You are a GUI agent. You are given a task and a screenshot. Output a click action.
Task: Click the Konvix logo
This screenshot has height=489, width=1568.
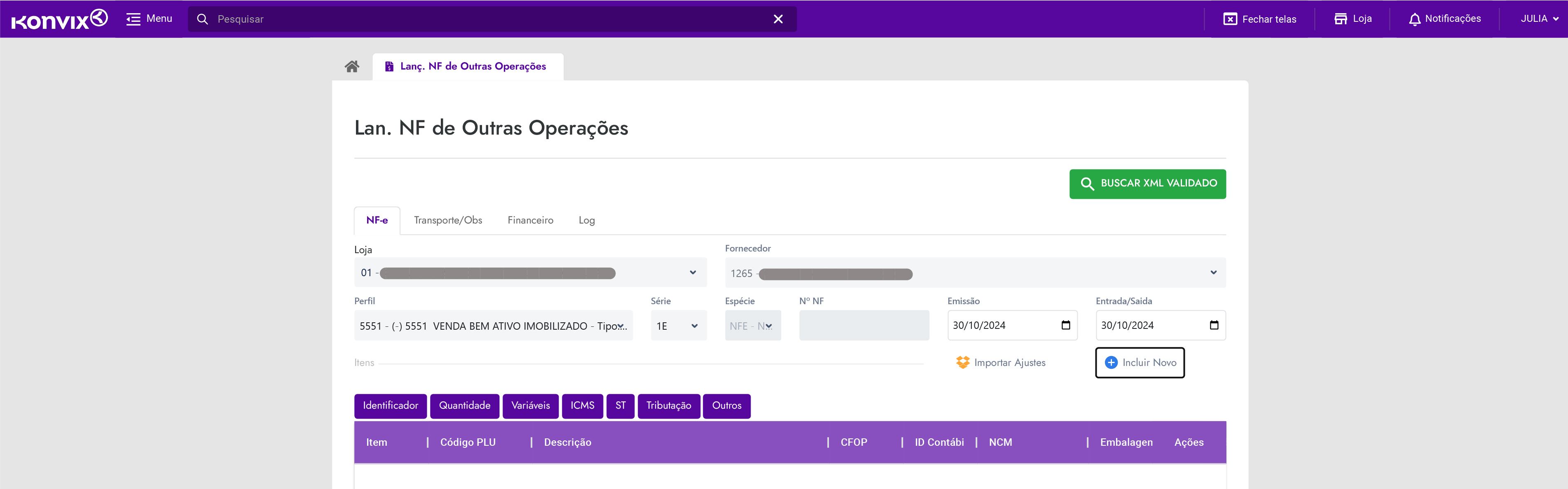(60, 19)
